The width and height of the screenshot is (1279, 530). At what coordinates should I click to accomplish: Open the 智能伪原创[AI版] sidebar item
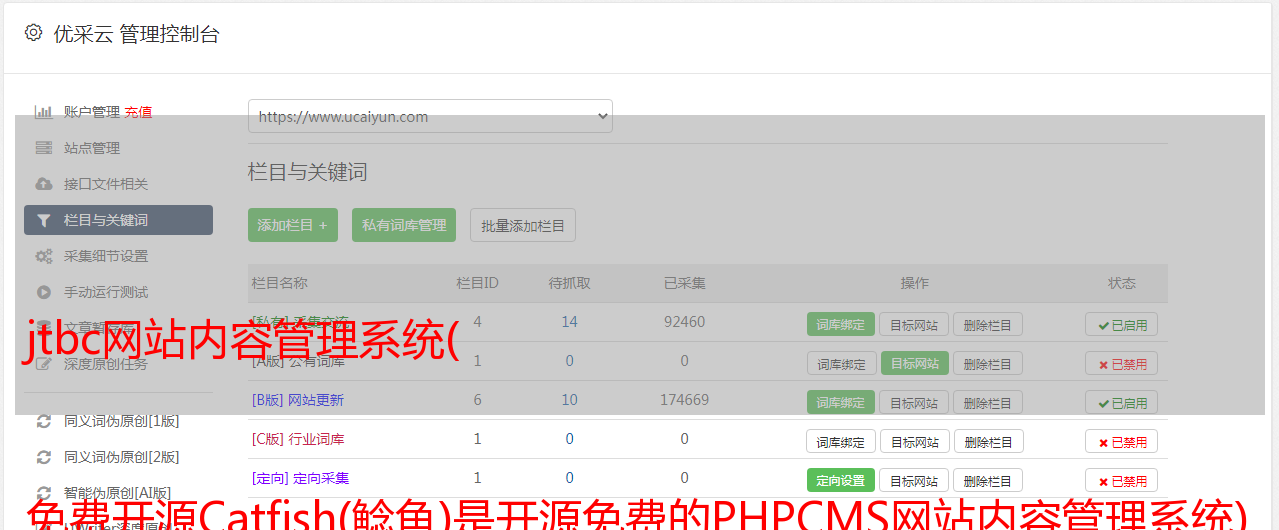(118, 493)
